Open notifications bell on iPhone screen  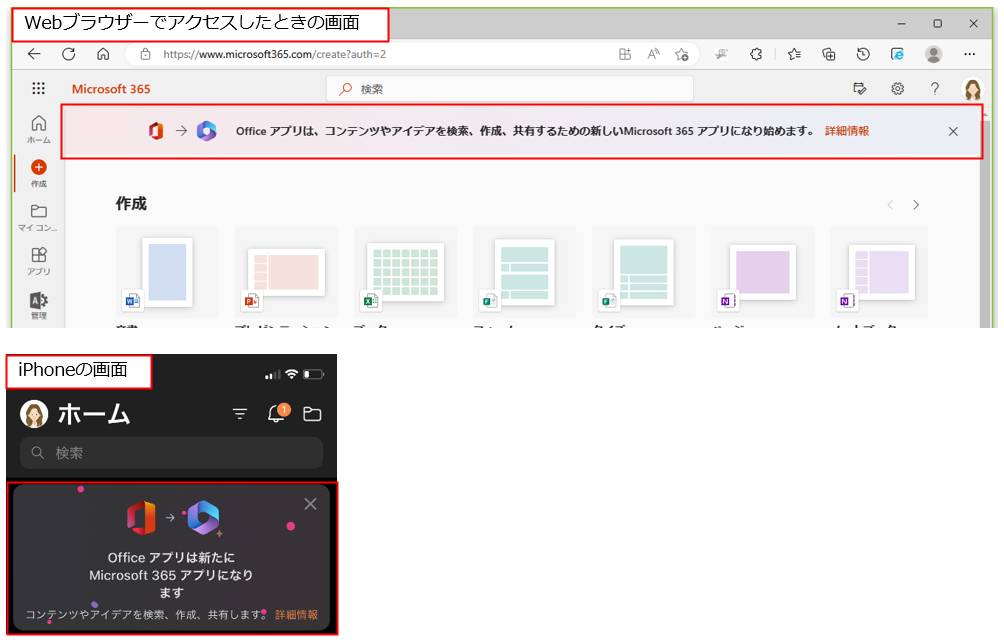(278, 413)
